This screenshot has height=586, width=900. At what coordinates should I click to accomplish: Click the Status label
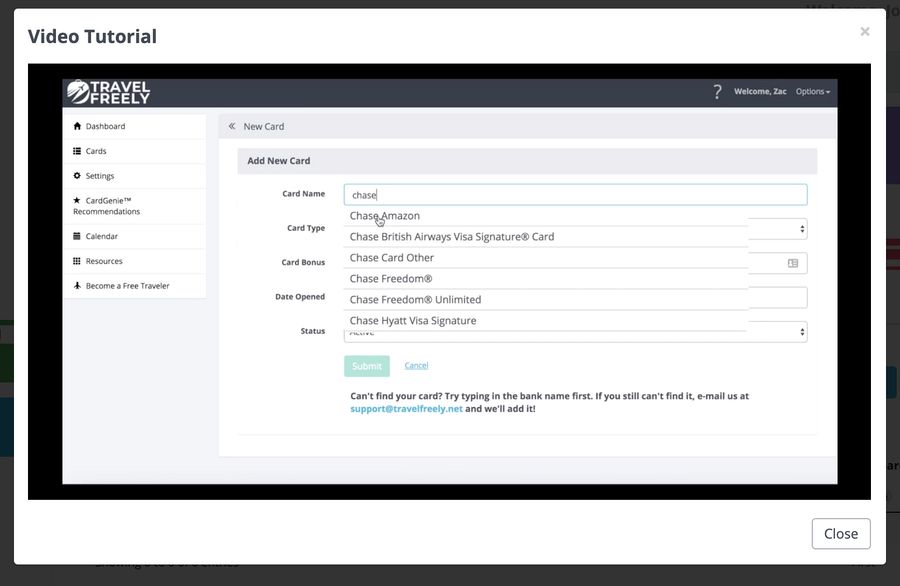pyautogui.click(x=313, y=331)
